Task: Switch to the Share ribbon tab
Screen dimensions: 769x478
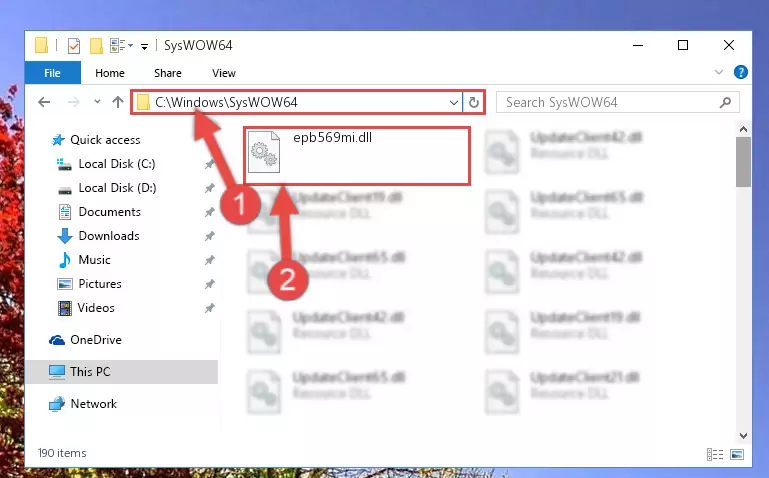Action: pos(168,73)
